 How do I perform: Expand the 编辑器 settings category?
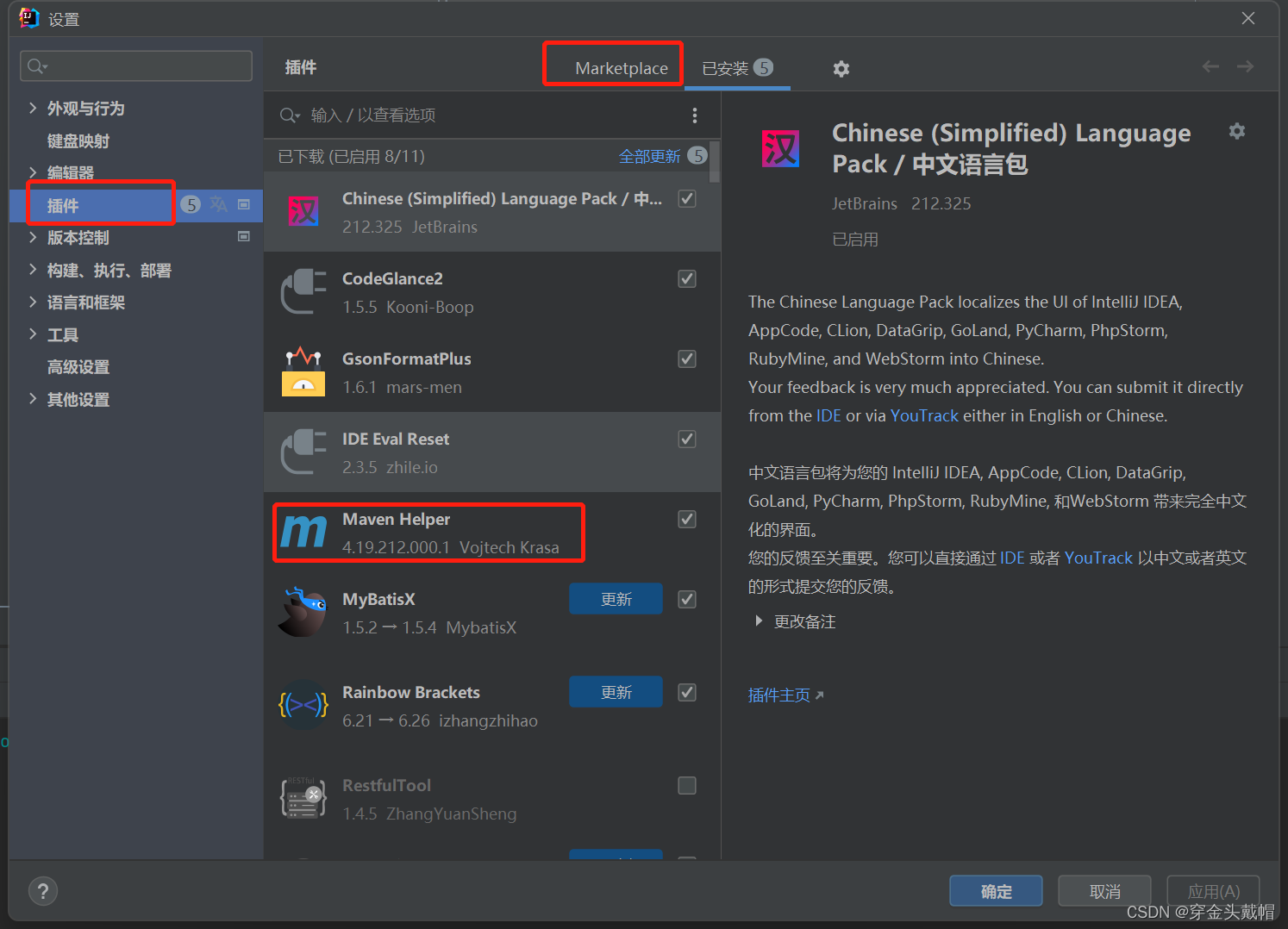(x=32, y=172)
